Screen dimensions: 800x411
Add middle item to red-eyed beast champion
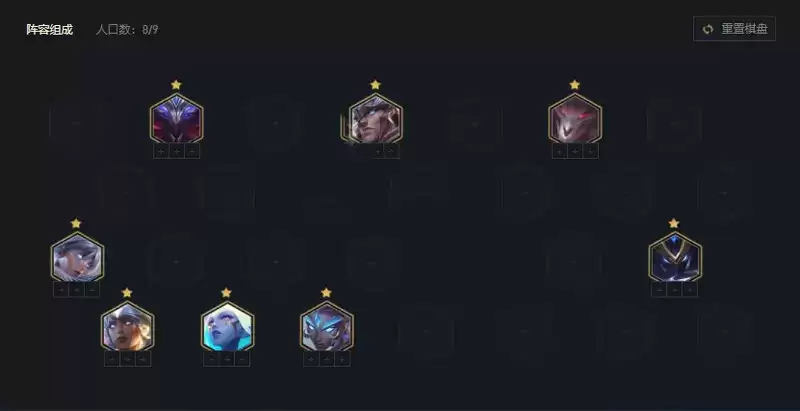[x=575, y=151]
